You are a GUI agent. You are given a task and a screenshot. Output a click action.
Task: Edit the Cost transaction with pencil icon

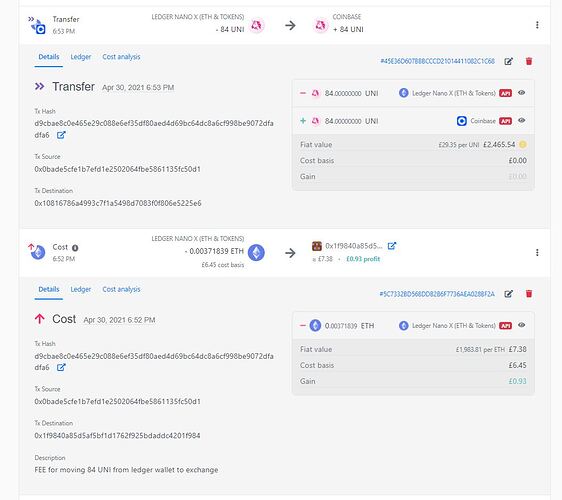pos(508,294)
